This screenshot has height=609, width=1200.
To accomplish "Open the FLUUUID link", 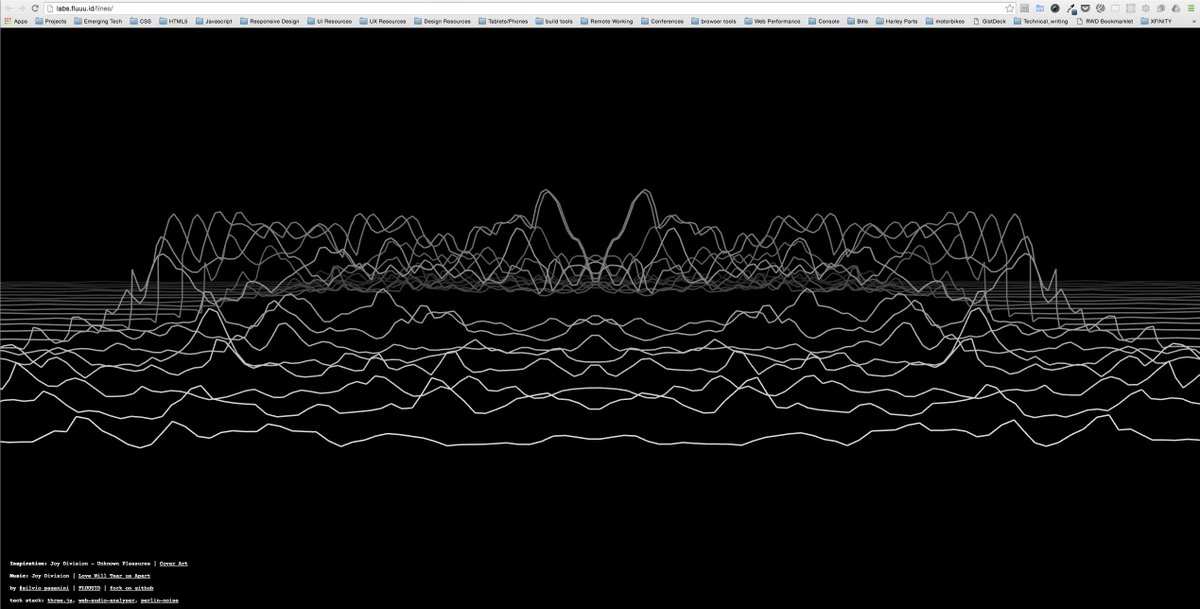I will [89, 588].
